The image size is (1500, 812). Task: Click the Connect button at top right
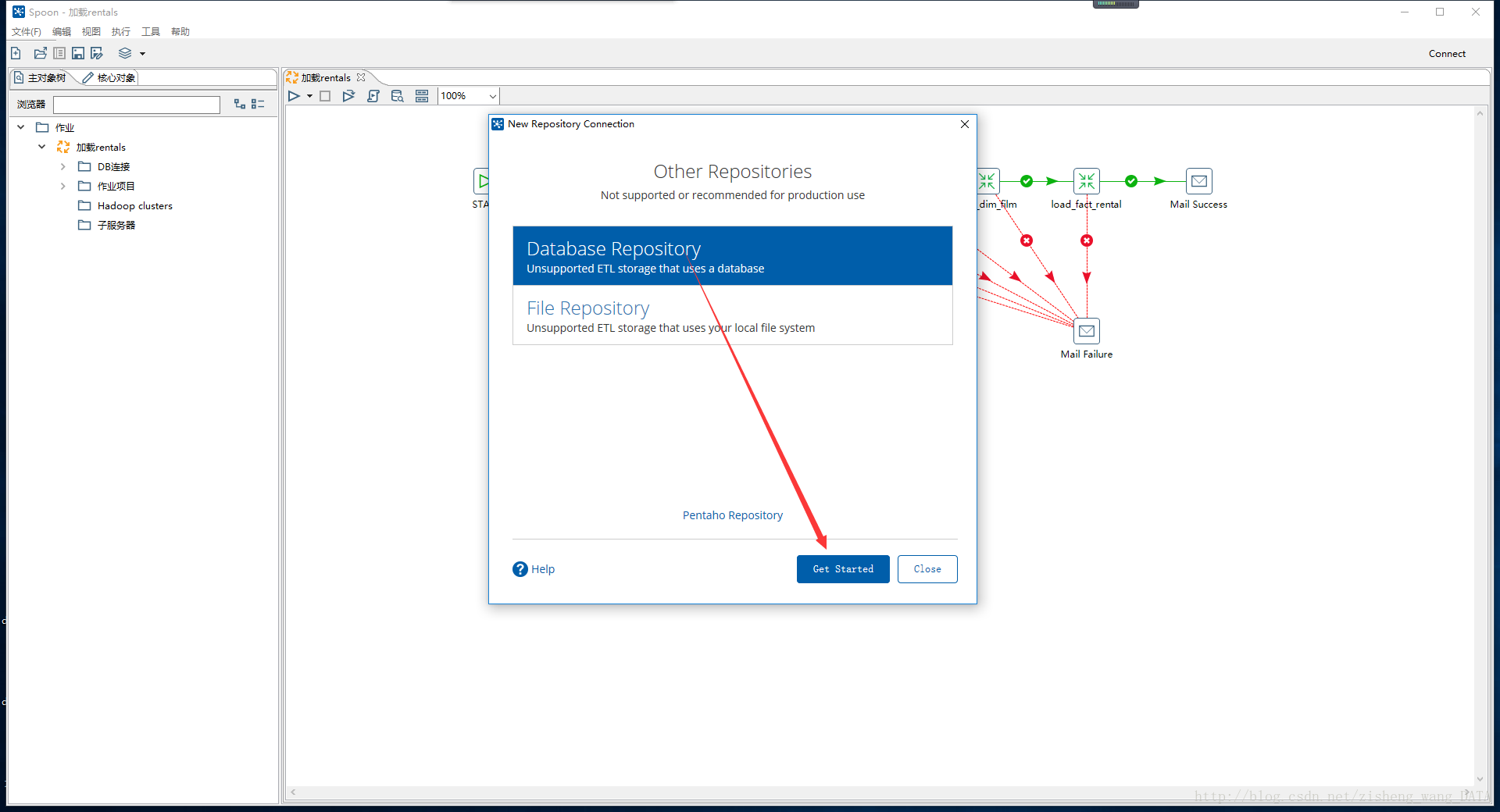pyautogui.click(x=1447, y=53)
